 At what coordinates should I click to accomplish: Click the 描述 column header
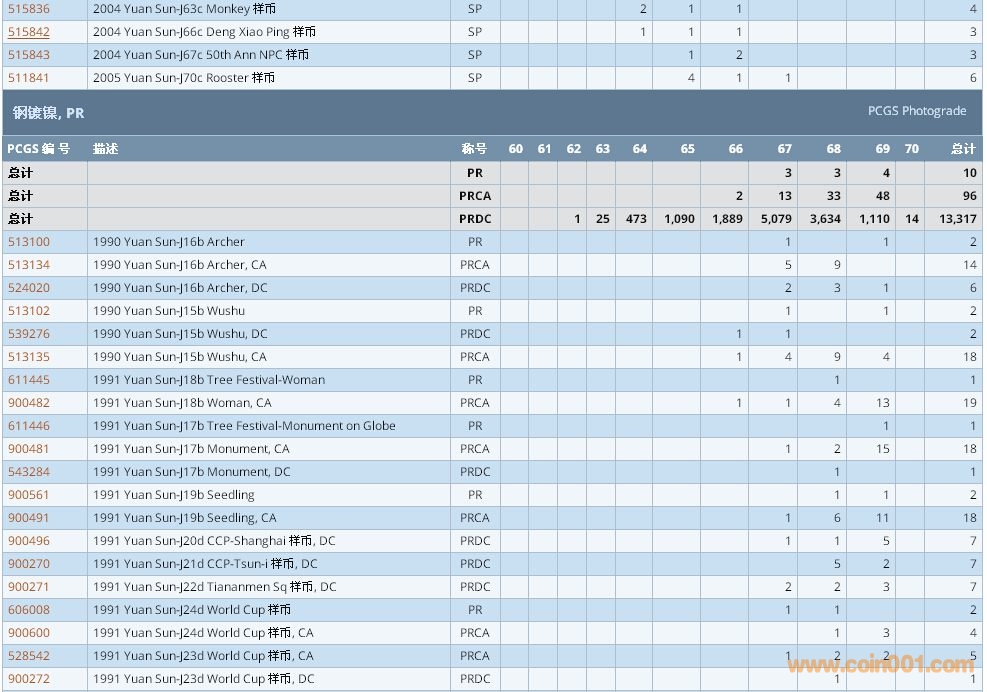pos(106,149)
